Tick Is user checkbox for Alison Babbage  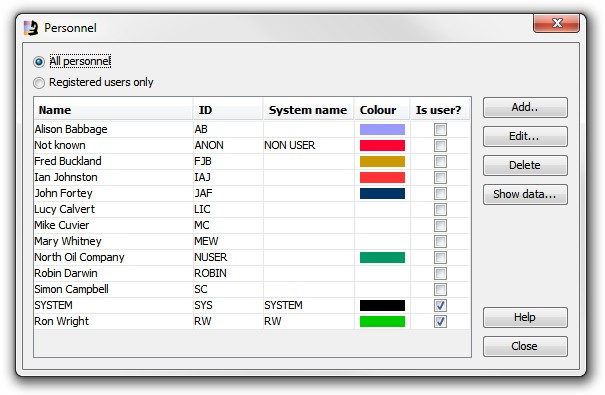[x=440, y=129]
